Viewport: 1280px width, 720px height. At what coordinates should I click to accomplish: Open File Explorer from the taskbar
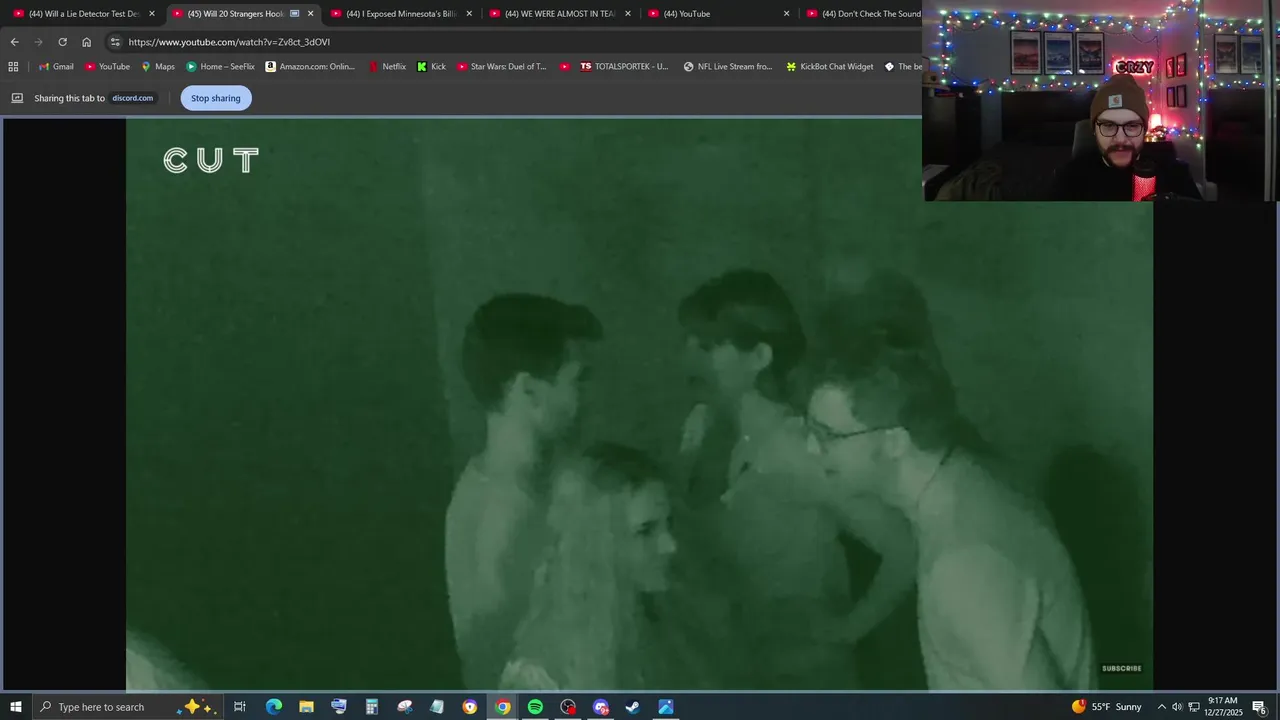[306, 707]
